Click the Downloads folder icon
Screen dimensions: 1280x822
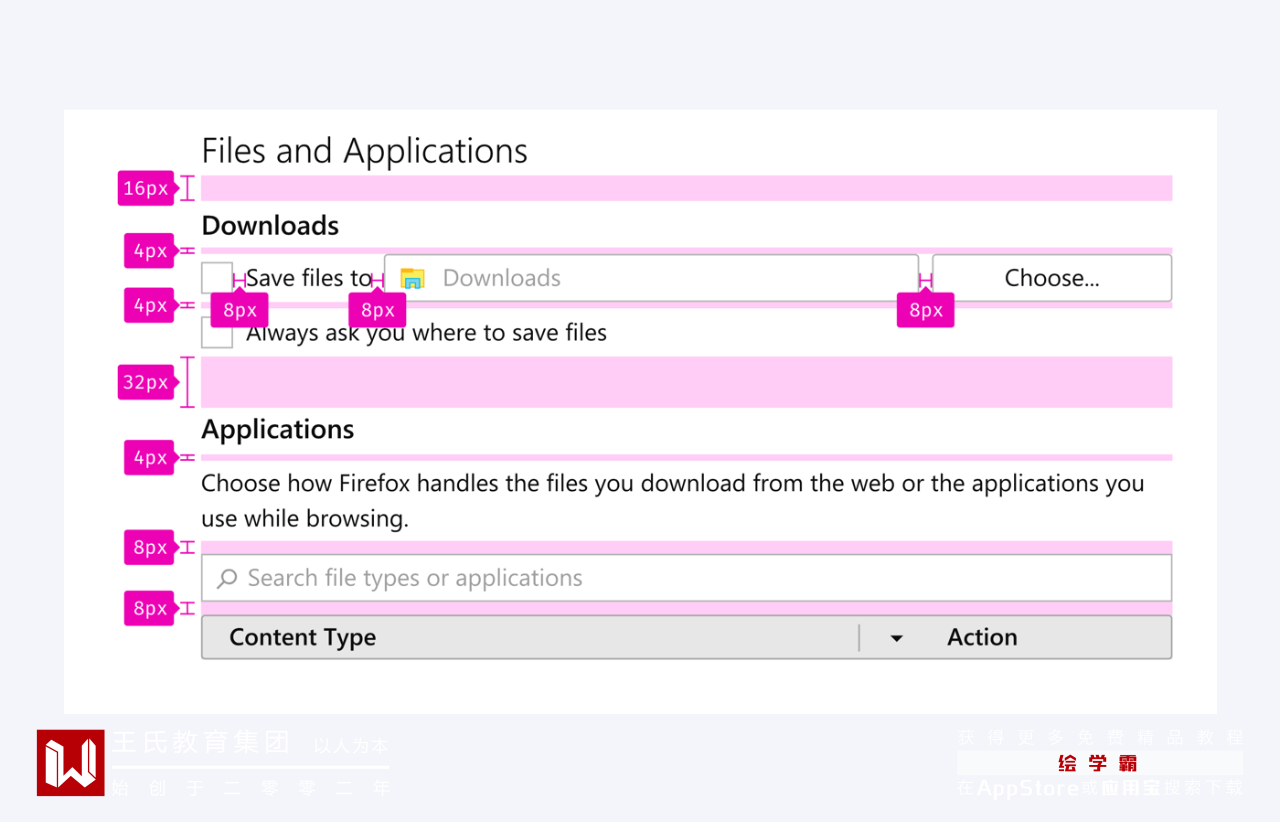click(x=412, y=279)
